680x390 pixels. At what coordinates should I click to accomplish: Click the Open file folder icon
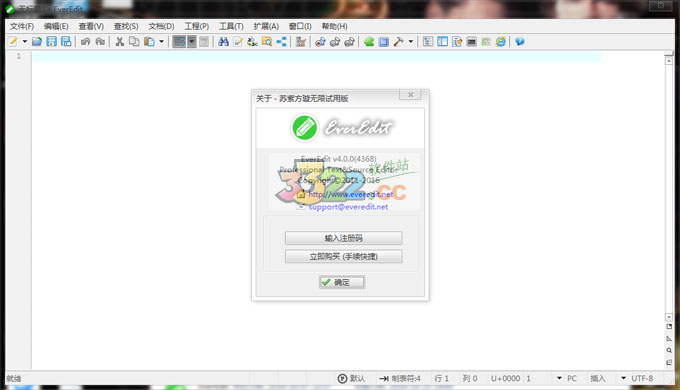[37, 42]
